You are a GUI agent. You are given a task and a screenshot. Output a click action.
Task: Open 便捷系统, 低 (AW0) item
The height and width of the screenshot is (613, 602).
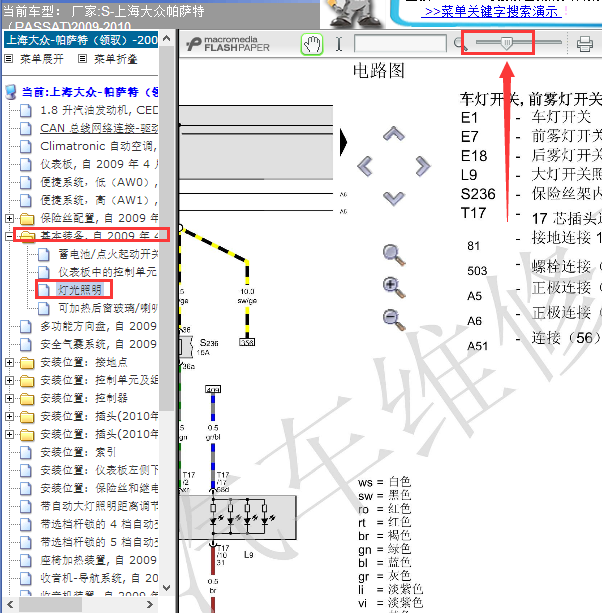pyautogui.click(x=99, y=182)
